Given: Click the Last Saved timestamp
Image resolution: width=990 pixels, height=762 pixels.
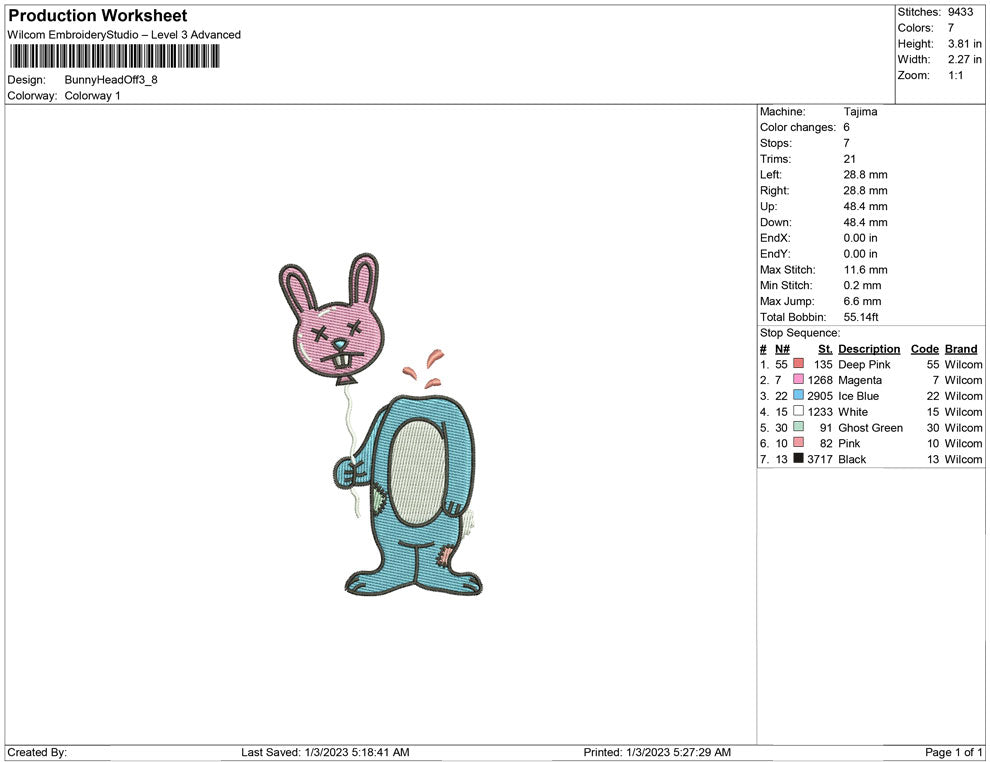Looking at the screenshot, I should coord(325,752).
